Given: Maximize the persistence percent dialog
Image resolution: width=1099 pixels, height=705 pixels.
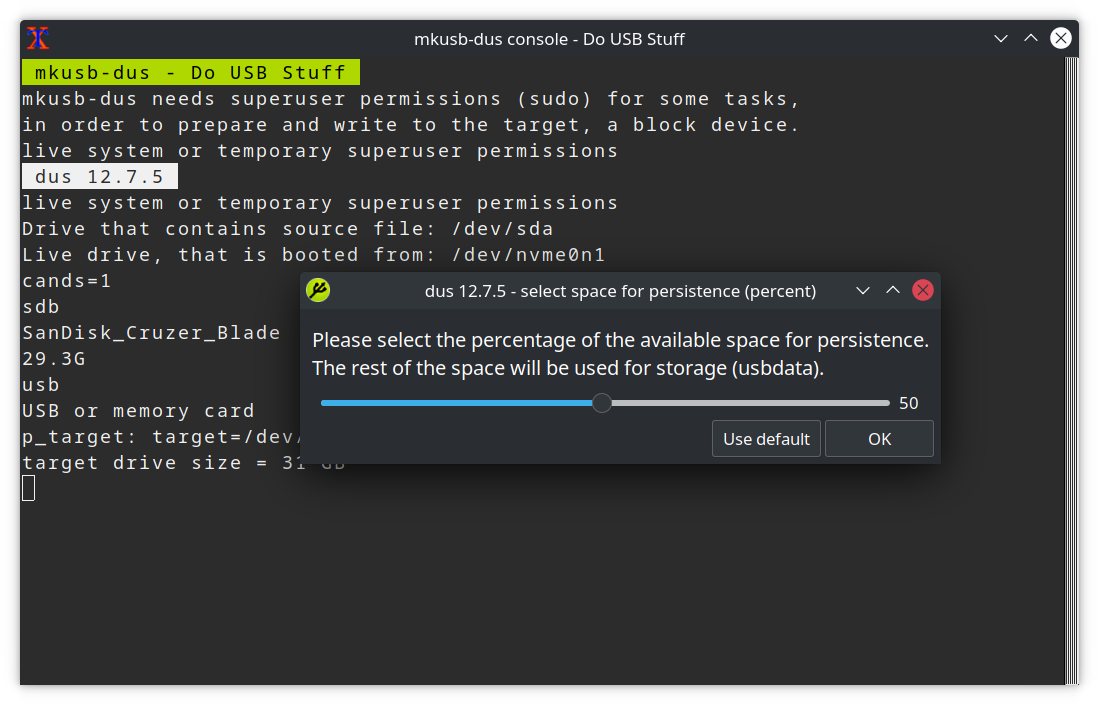Looking at the screenshot, I should (893, 291).
